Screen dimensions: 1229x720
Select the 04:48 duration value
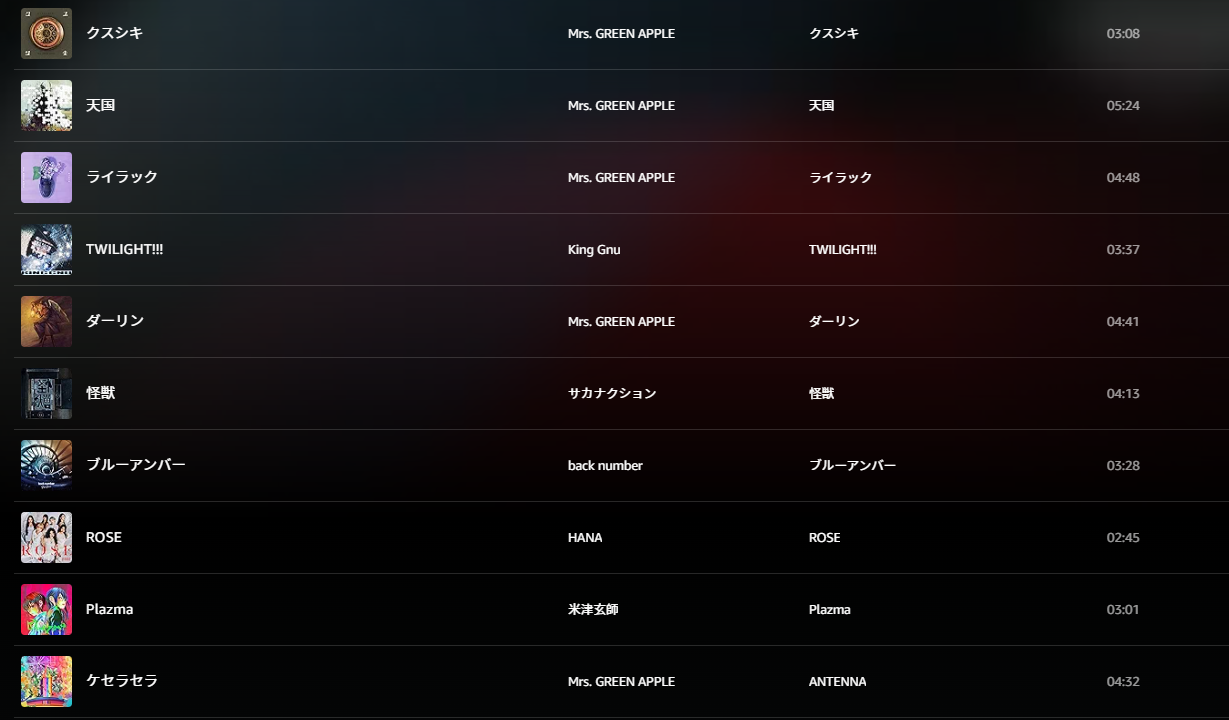(x=1123, y=177)
